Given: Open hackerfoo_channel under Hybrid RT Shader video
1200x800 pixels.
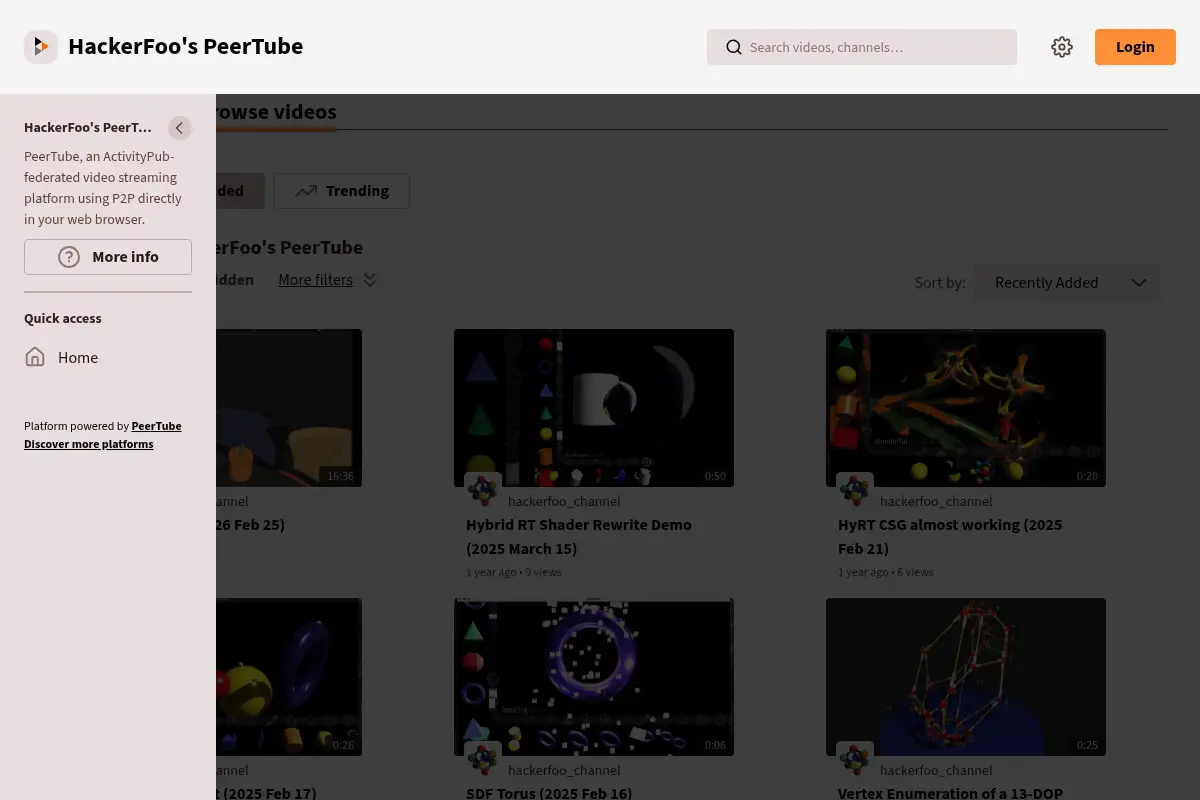Looking at the screenshot, I should (x=564, y=501).
